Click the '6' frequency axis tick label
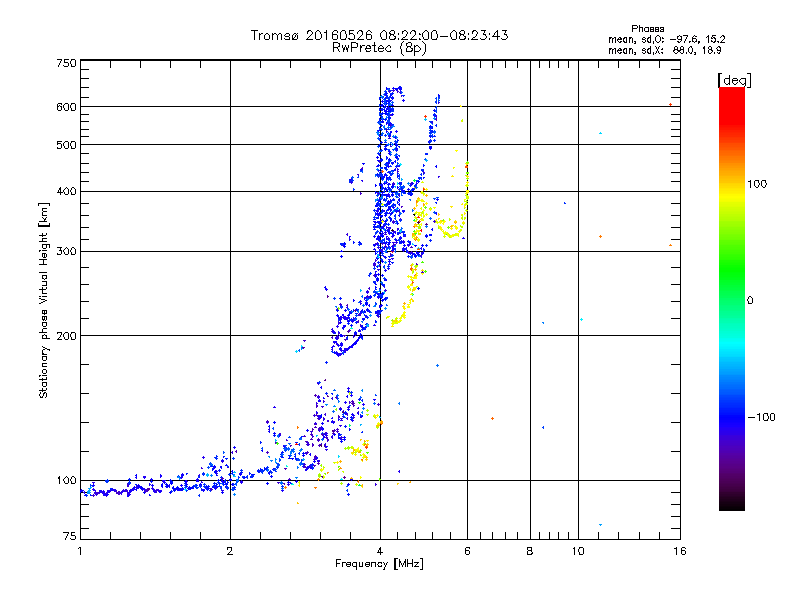800x600 pixels. (467, 551)
